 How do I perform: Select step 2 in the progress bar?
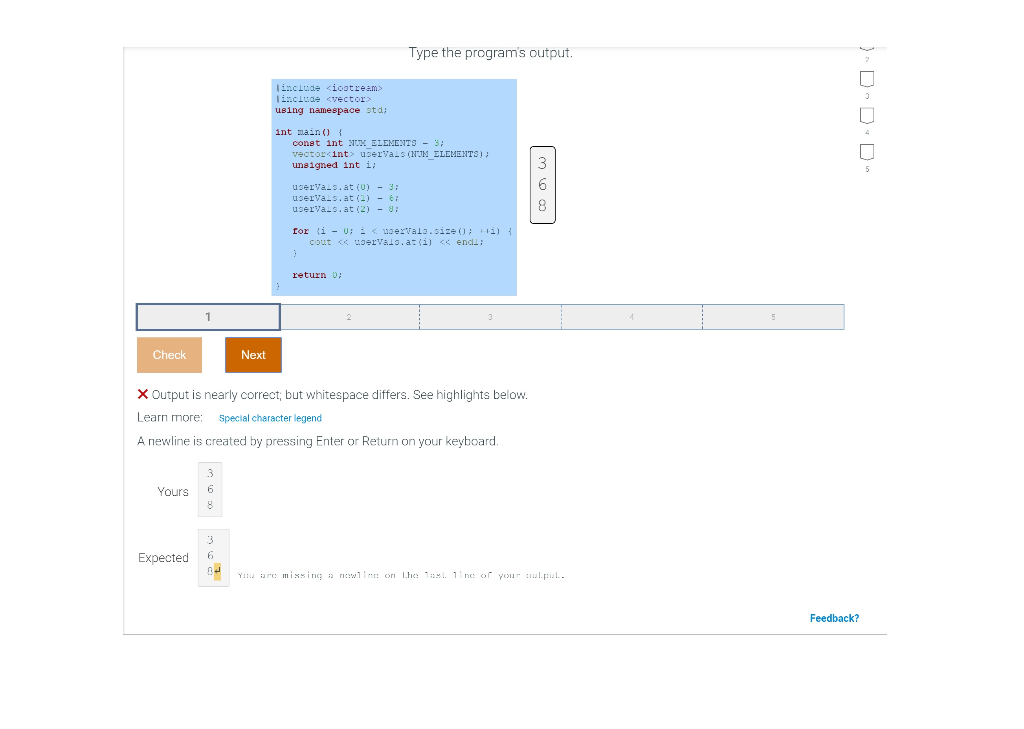pos(348,316)
